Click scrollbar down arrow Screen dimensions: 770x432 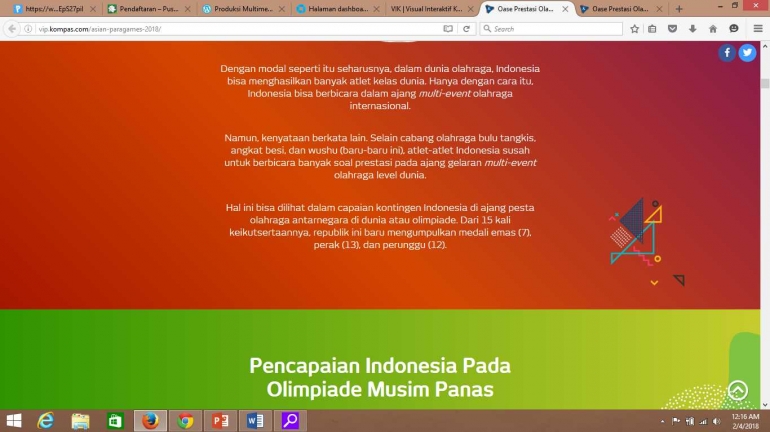coord(765,405)
